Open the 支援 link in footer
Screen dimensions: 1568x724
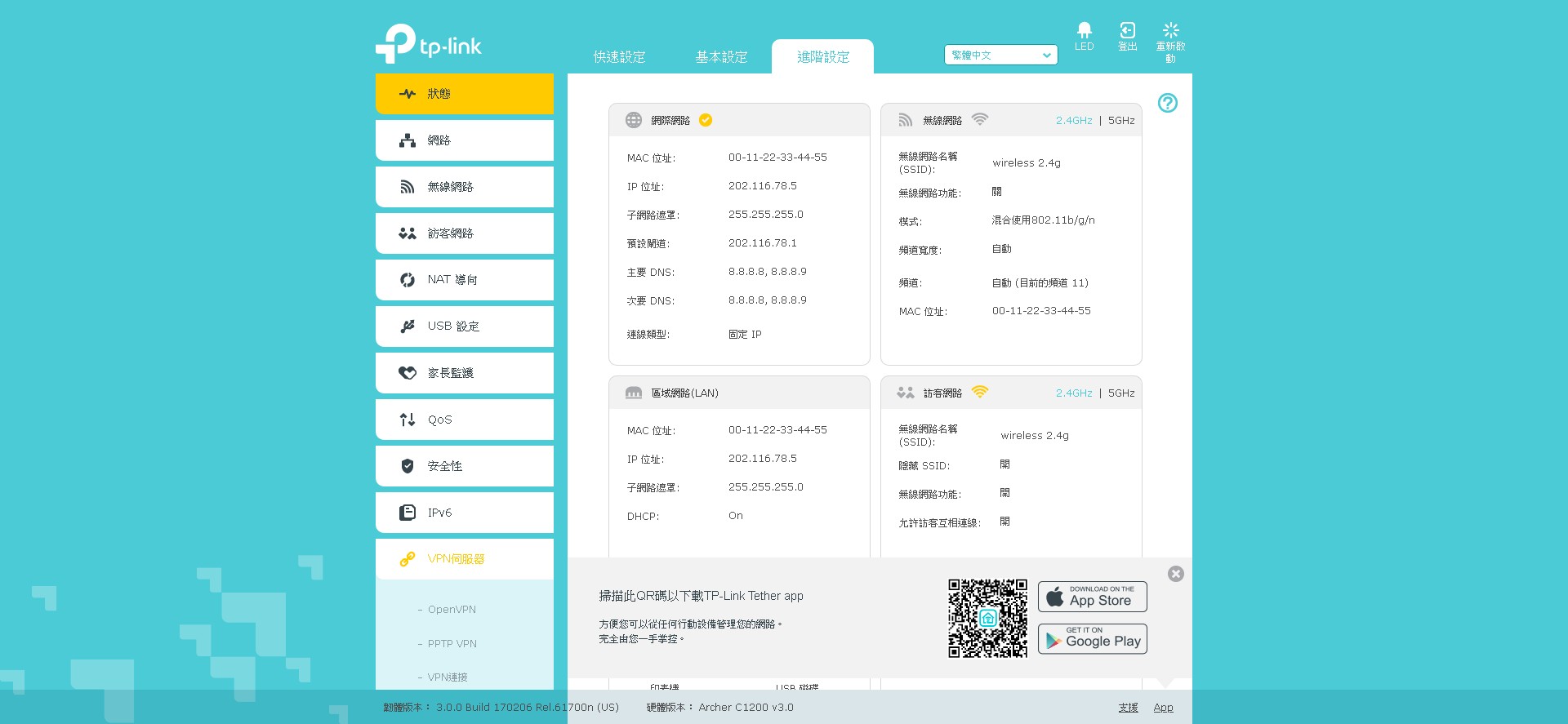(1129, 708)
